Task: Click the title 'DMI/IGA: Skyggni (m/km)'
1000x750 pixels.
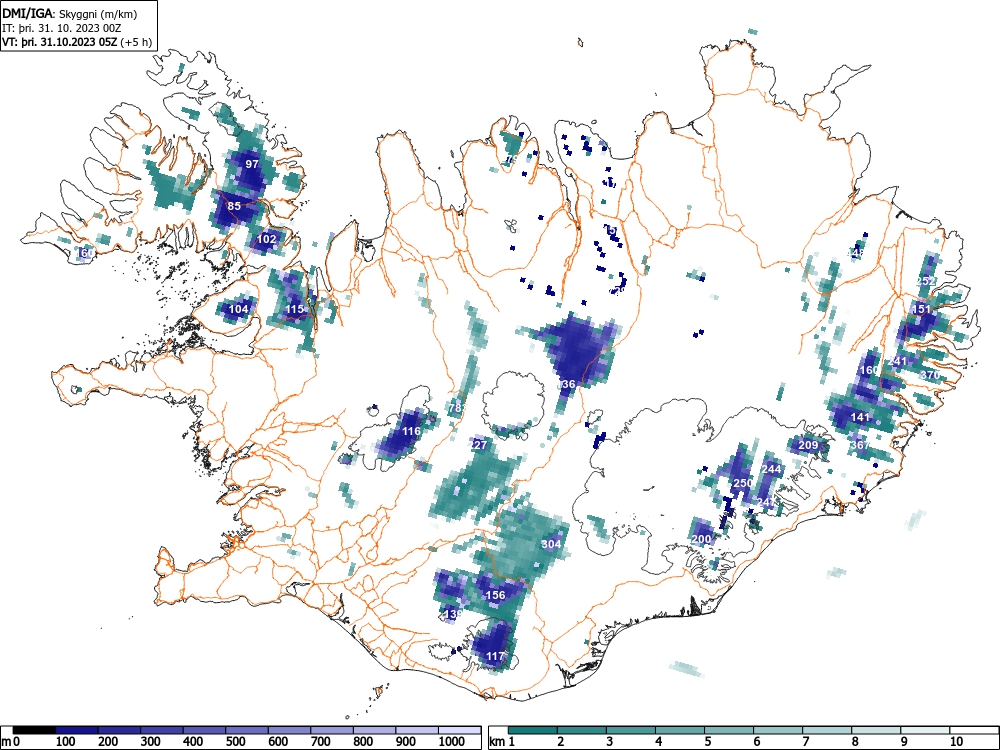Action: (70, 13)
